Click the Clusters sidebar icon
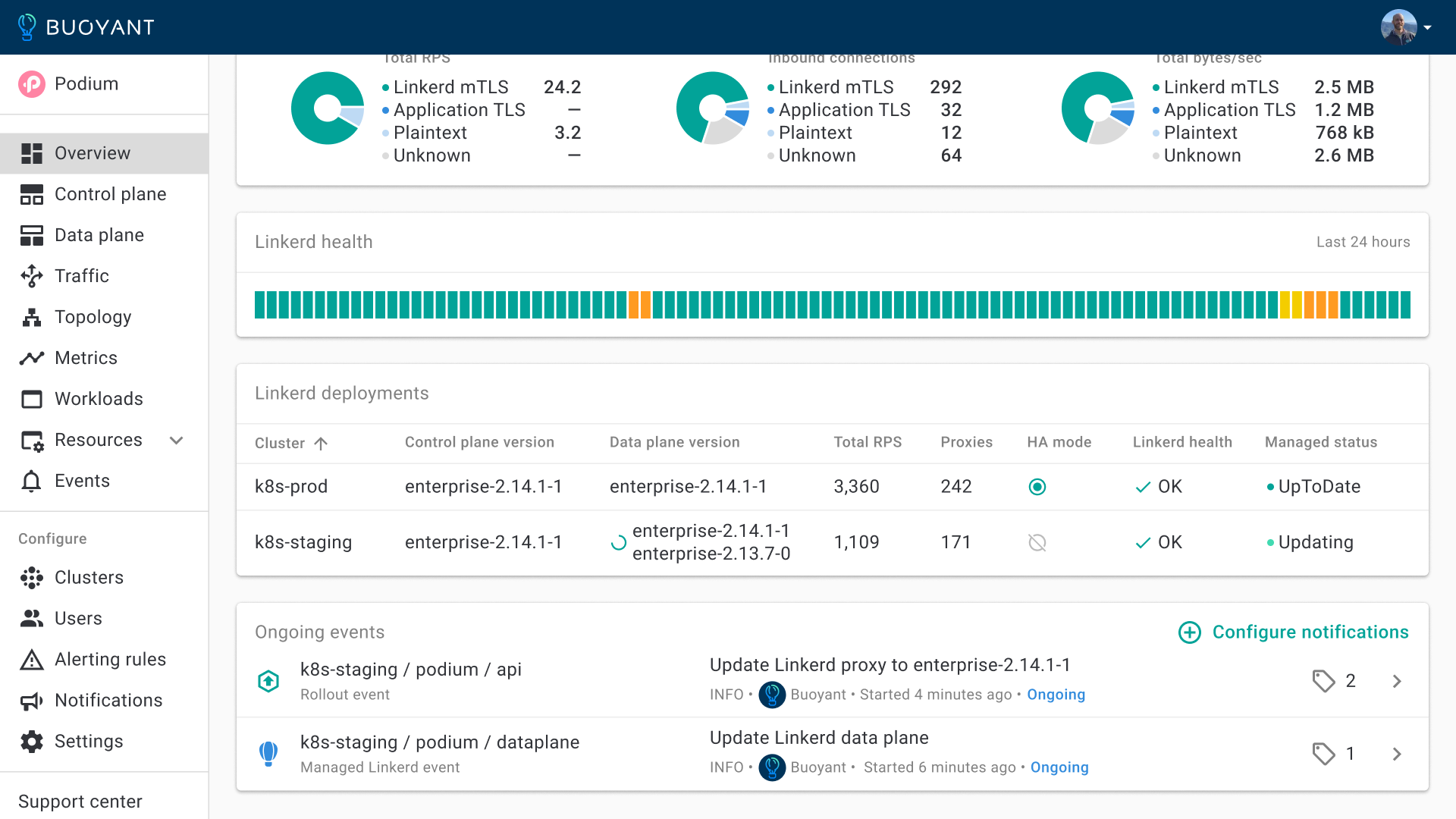1456x819 pixels. pos(32,578)
